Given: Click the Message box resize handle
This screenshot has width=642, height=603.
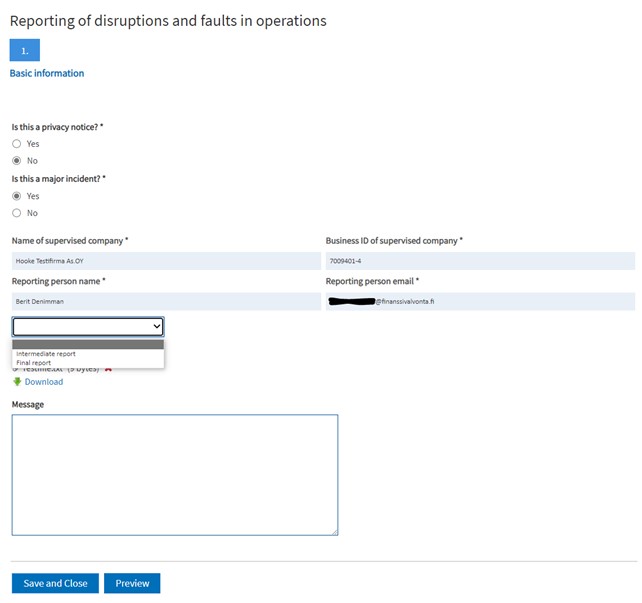Looking at the screenshot, I should click(x=334, y=531).
